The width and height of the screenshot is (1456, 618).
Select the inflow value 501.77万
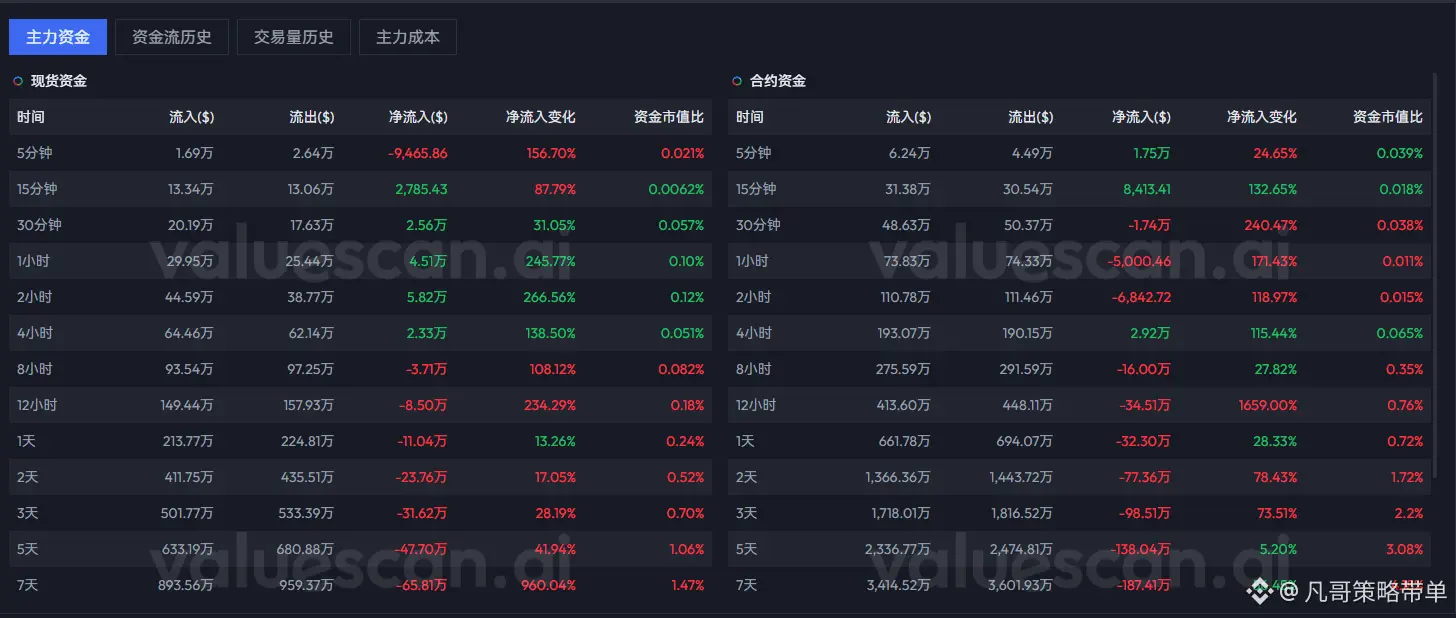pos(187,513)
